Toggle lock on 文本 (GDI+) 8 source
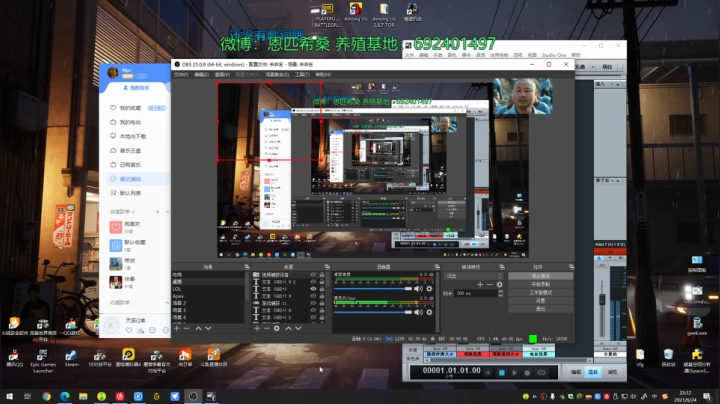720x404 pixels. click(322, 310)
